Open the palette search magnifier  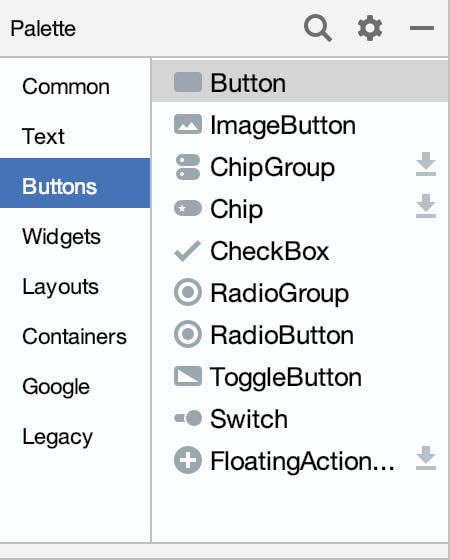318,28
